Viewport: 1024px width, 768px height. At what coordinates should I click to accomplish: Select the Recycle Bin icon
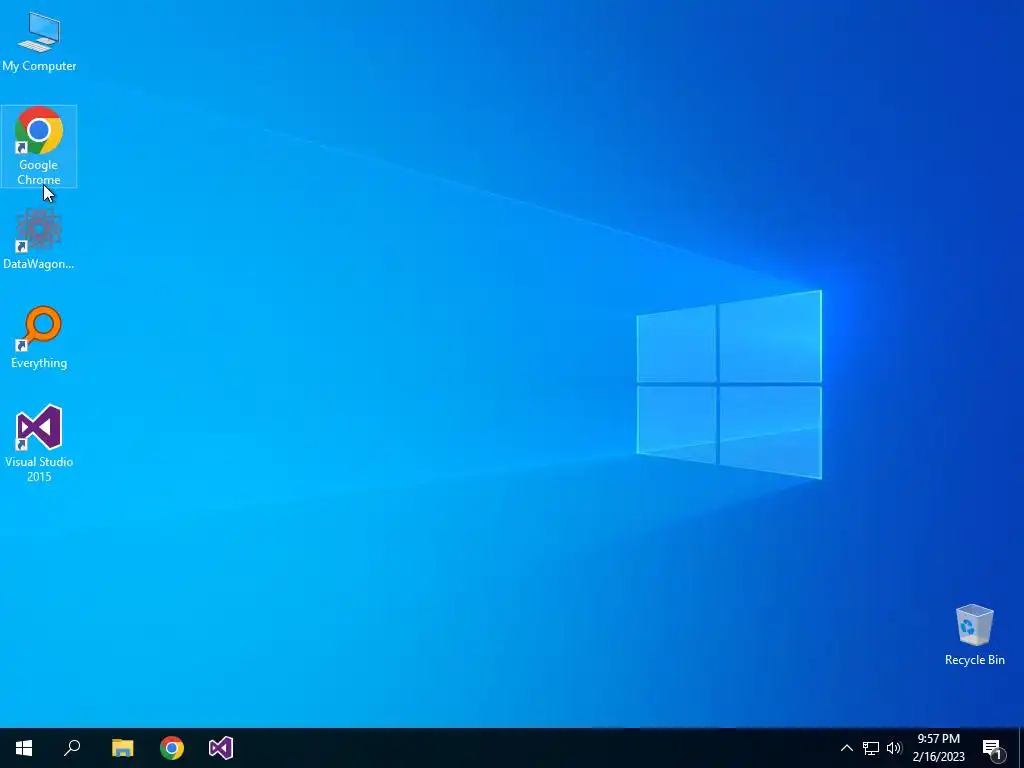click(x=974, y=635)
